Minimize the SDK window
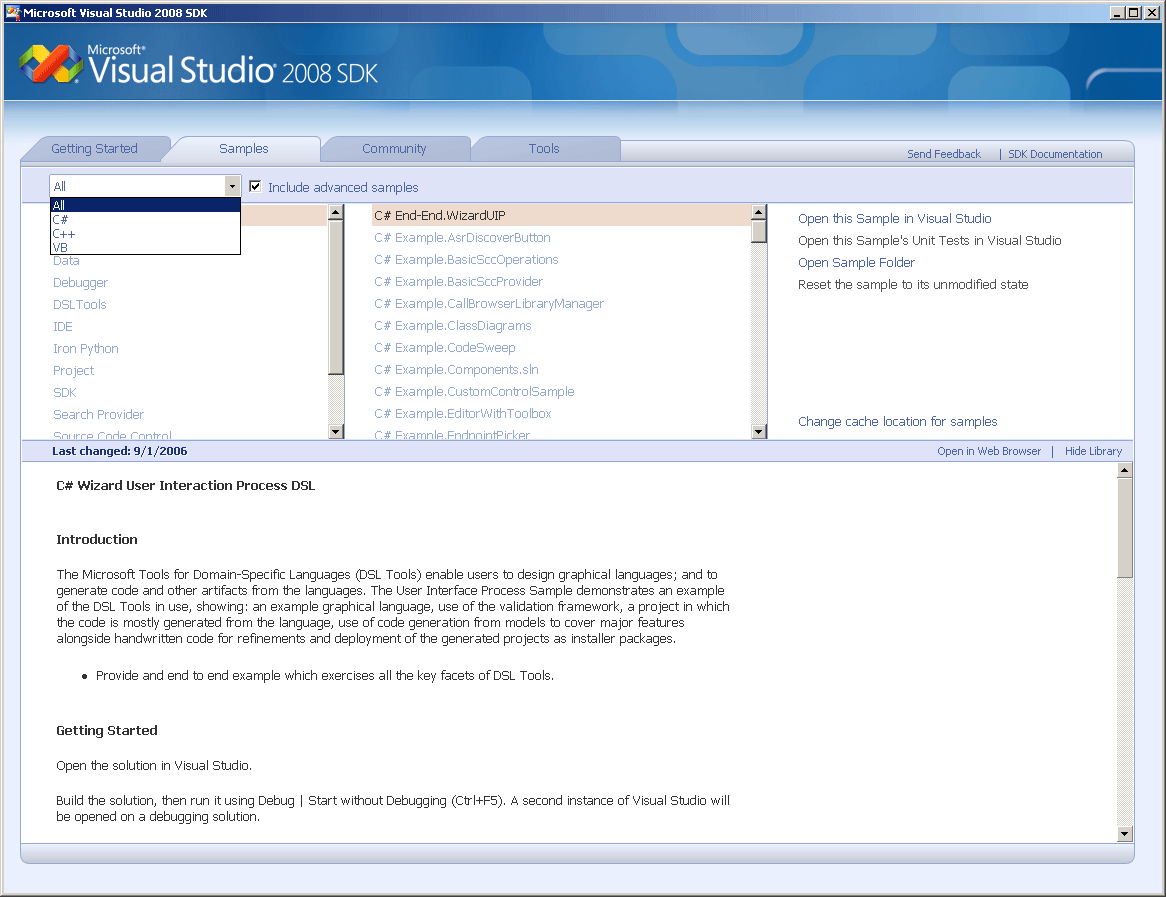This screenshot has height=897, width=1166. pyautogui.click(x=1117, y=13)
